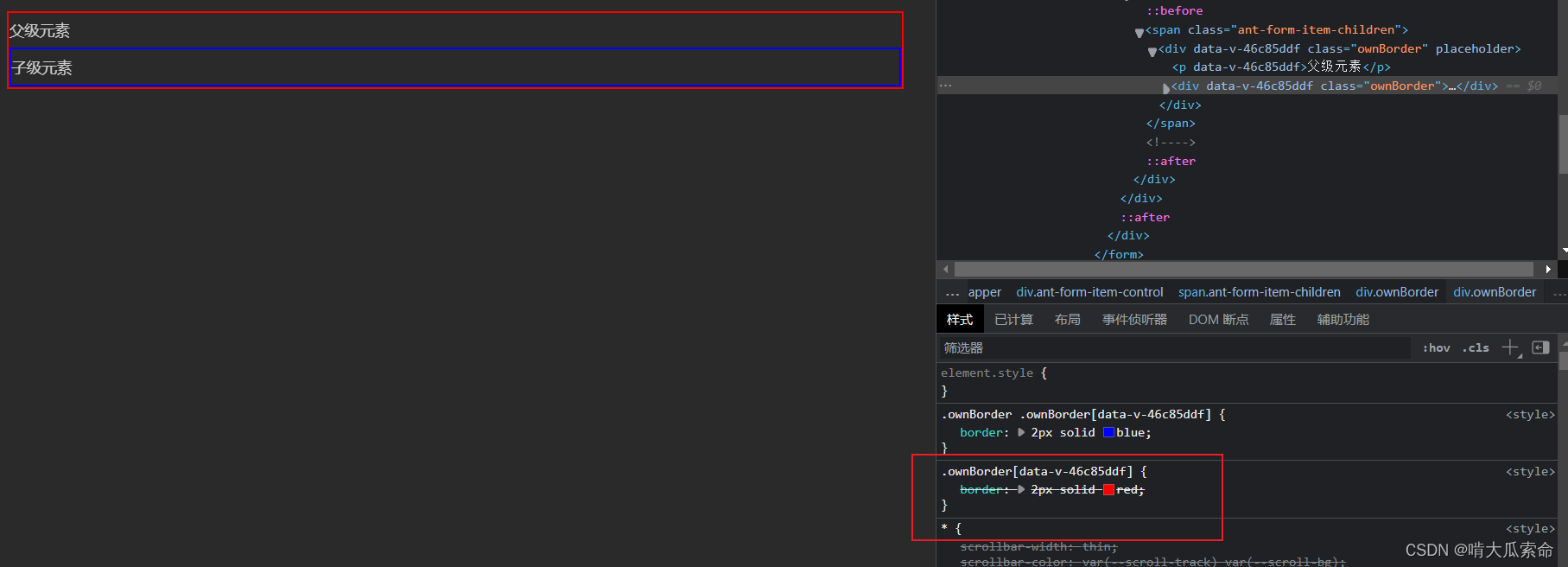Click the 父级元素 text on the page
The image size is (1568, 567).
40,31
